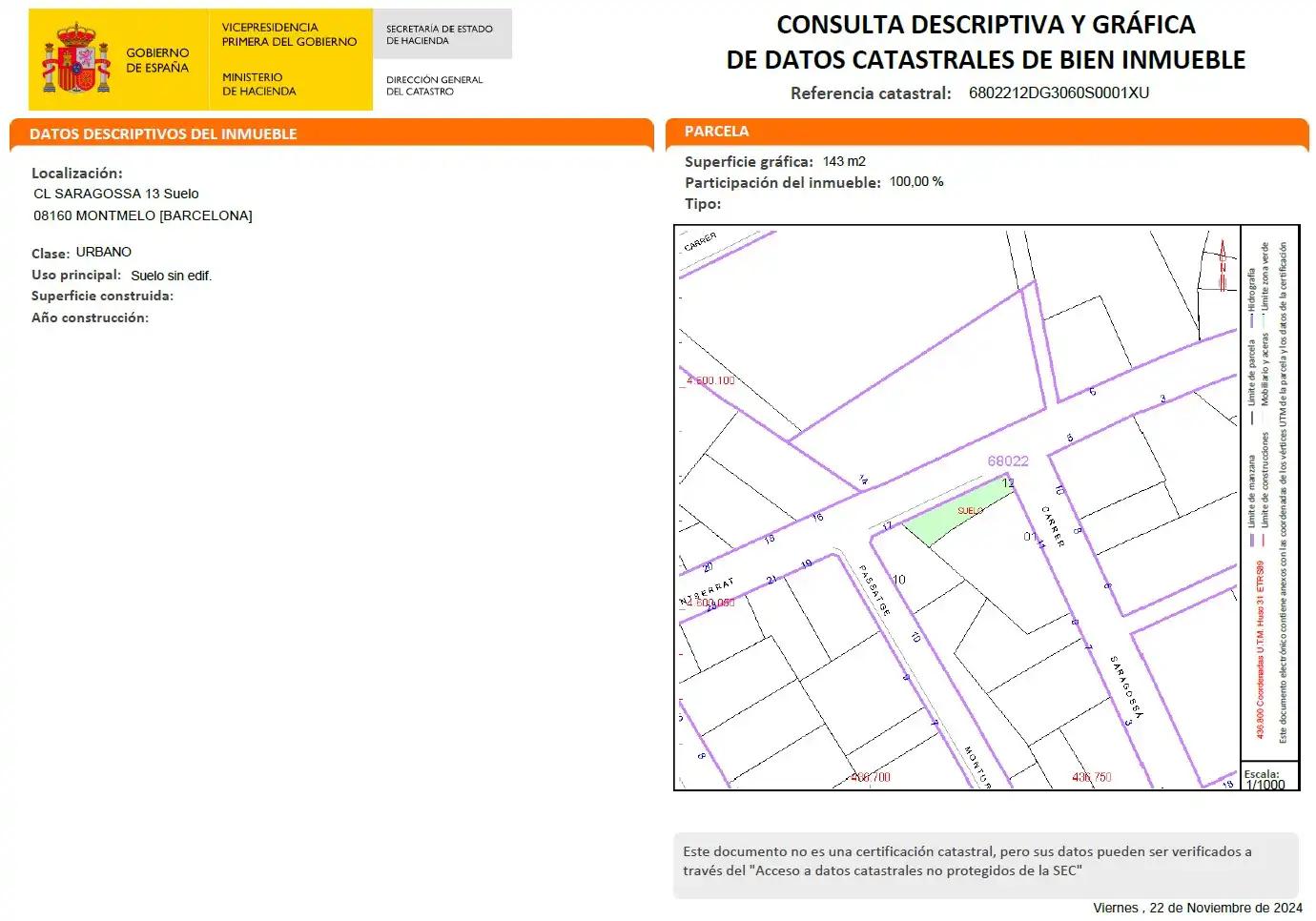Click map coordinate label "436,700"
This screenshot has height=921, width=1316.
870,777
